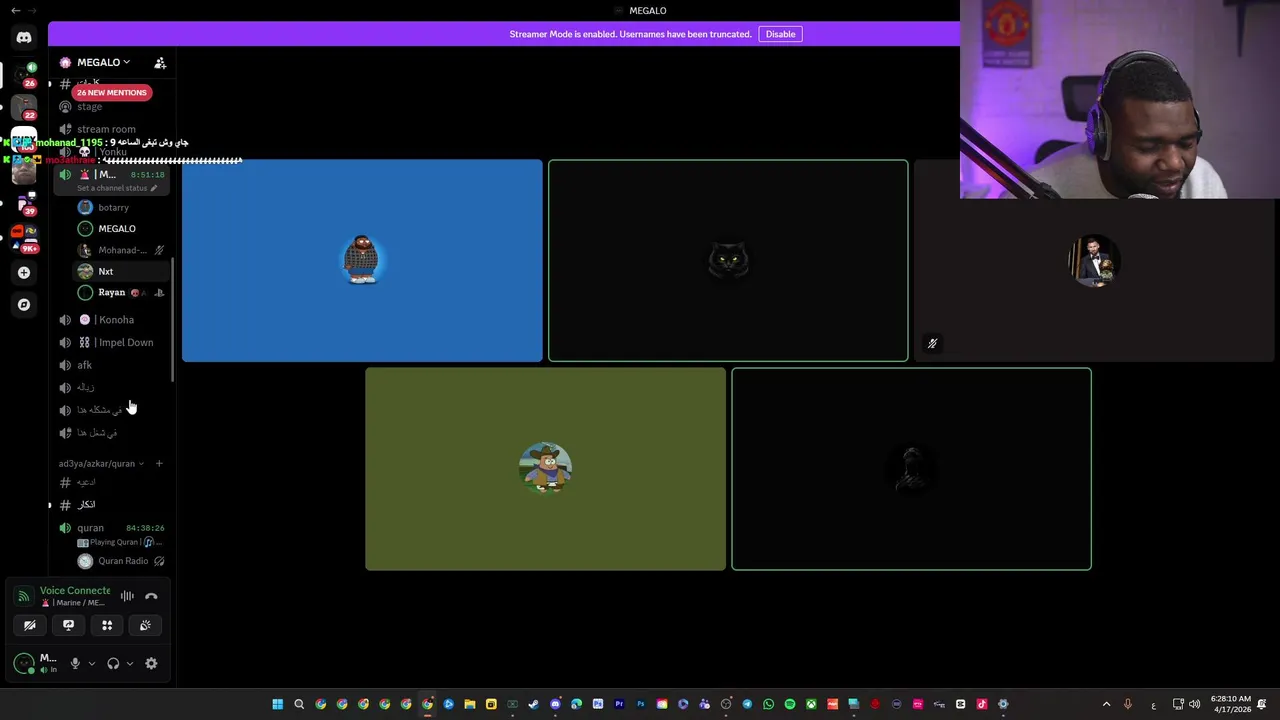1280x720 pixels.
Task: Open Windows Start menu
Action: point(277,704)
